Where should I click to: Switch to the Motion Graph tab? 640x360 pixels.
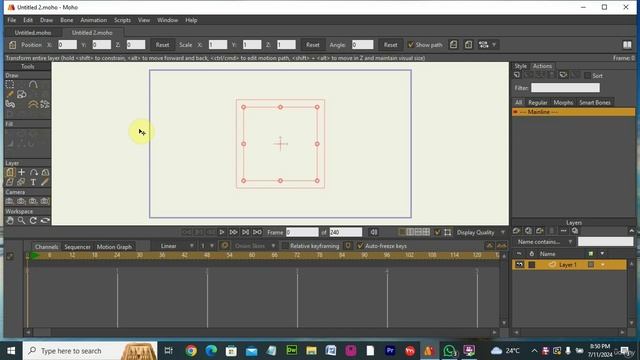pyautogui.click(x=114, y=247)
